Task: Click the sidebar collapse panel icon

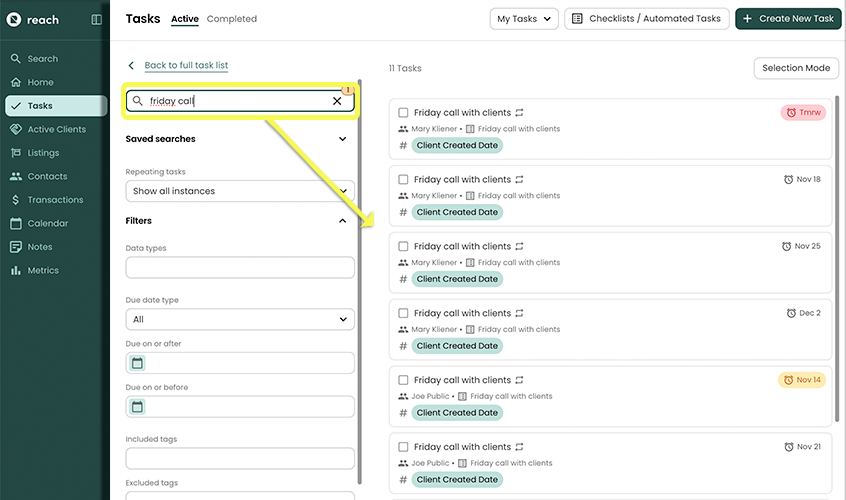Action: click(96, 19)
